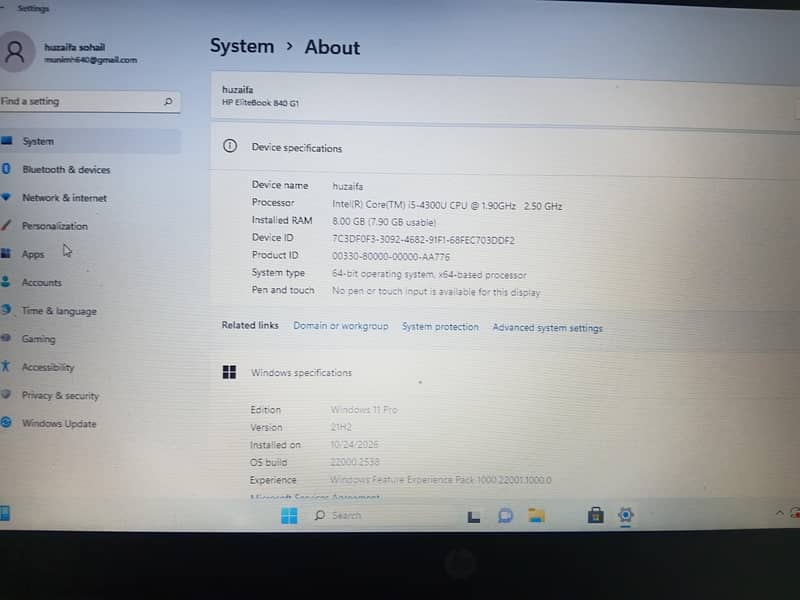800x600 pixels.
Task: Click the Windows specifications logo icon
Action: point(230,372)
